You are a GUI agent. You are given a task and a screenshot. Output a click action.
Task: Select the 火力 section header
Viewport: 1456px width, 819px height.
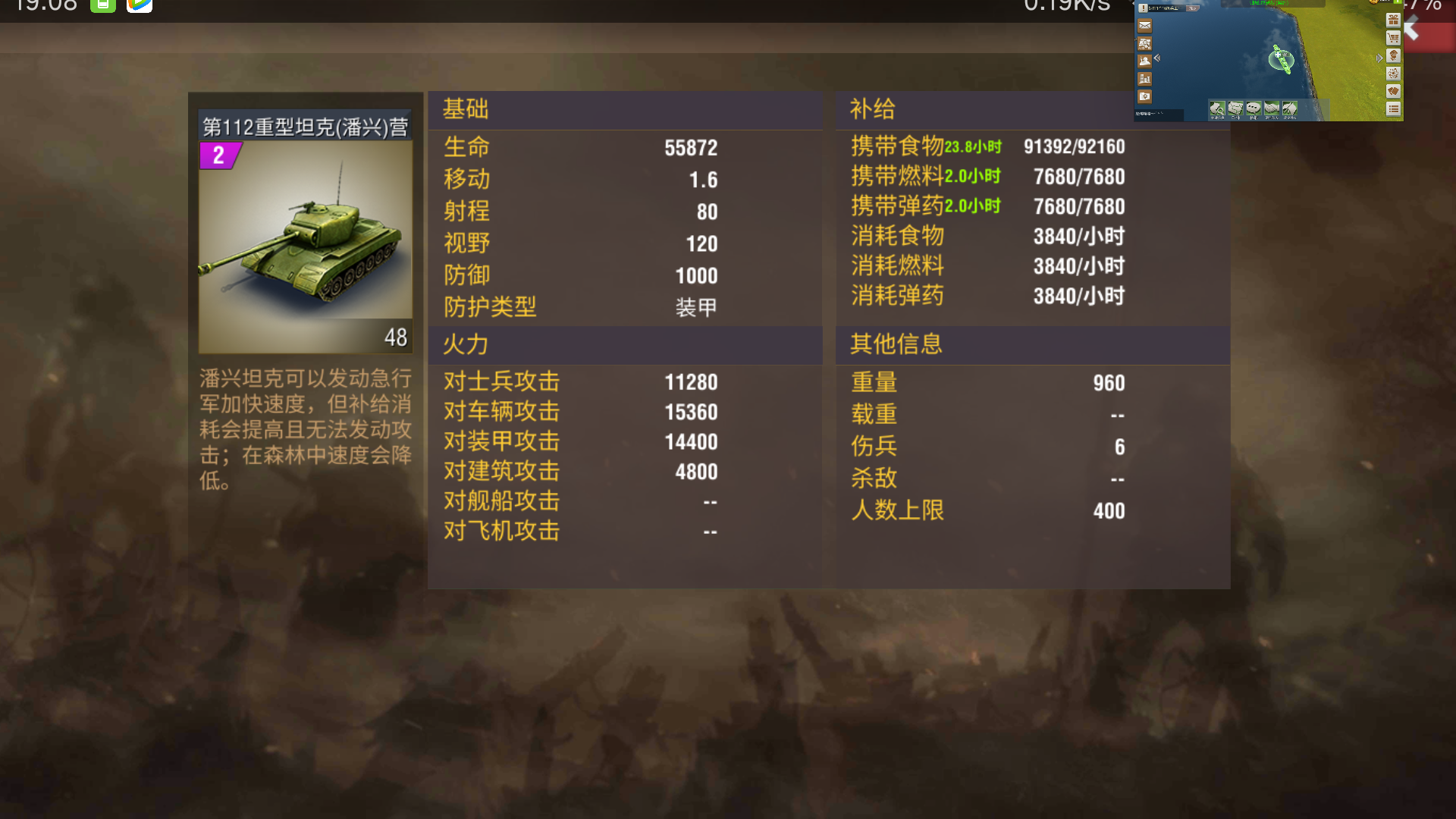tap(466, 345)
